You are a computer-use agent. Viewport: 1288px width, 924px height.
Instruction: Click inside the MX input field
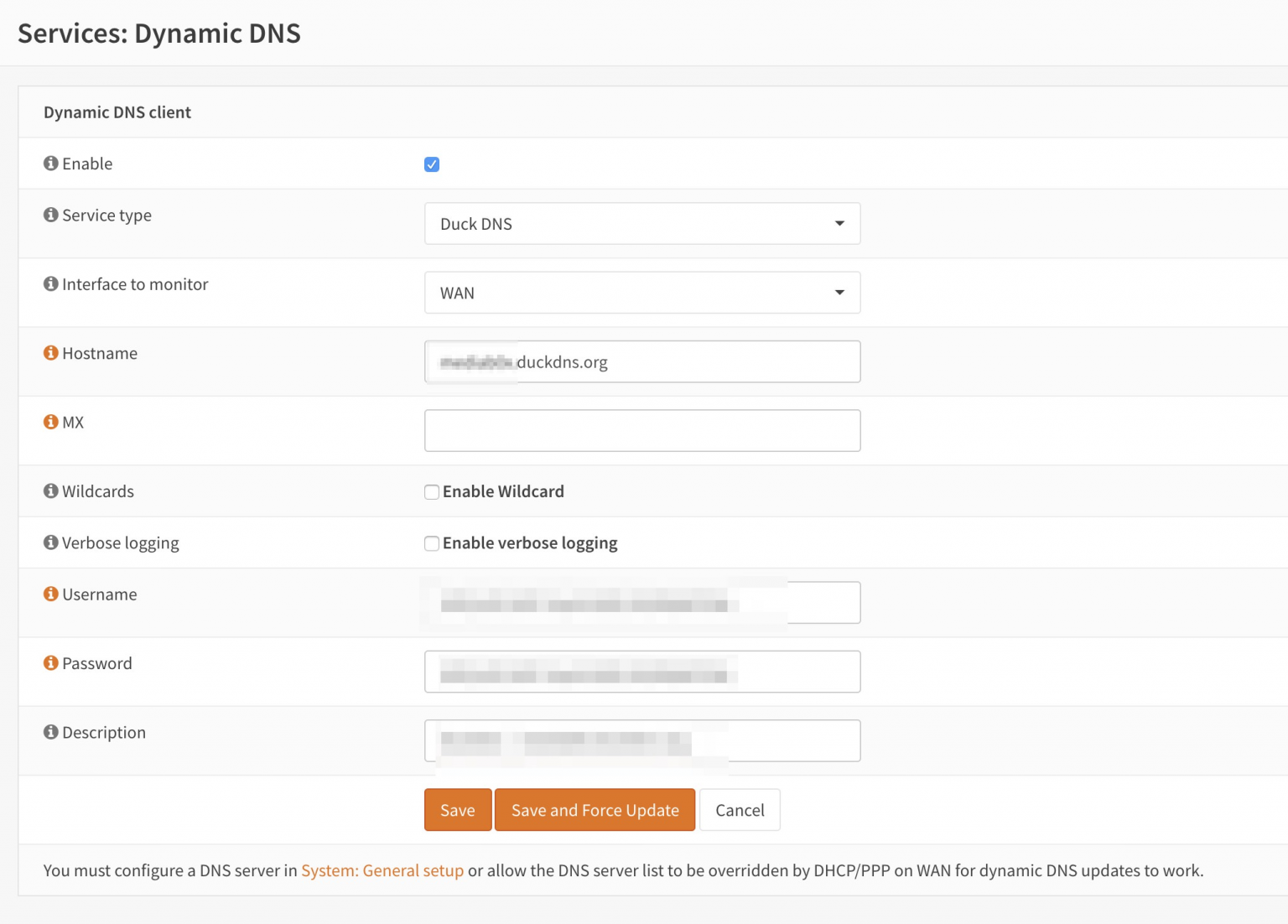(641, 430)
